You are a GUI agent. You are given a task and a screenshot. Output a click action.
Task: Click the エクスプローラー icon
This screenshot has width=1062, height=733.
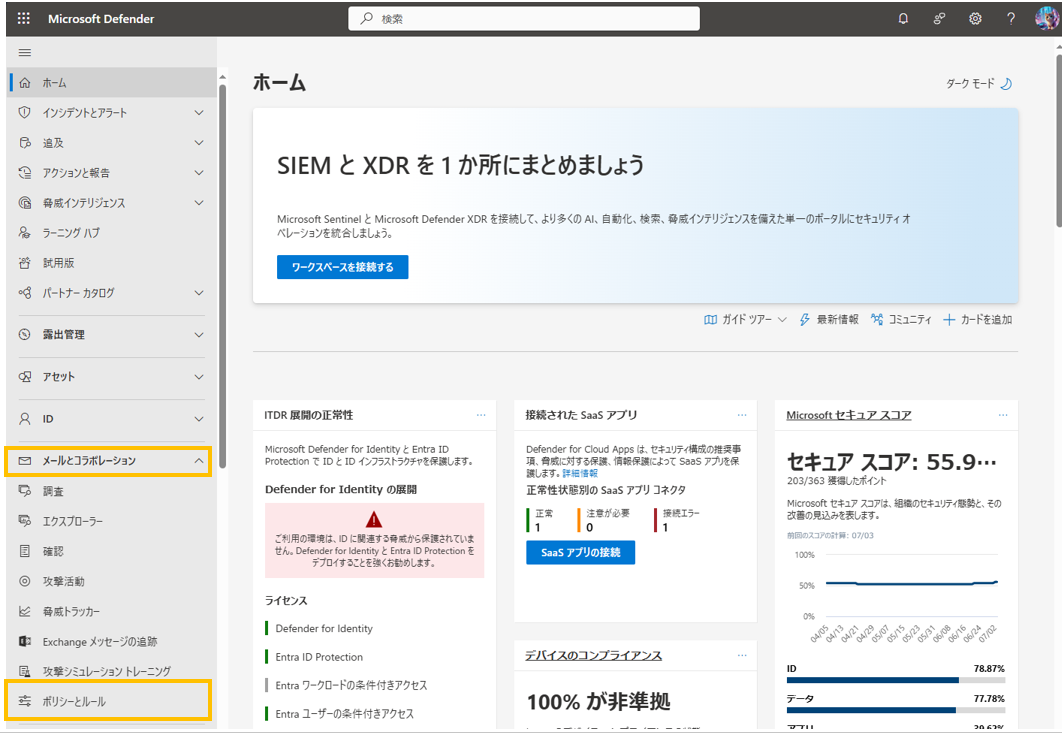click(x=25, y=521)
